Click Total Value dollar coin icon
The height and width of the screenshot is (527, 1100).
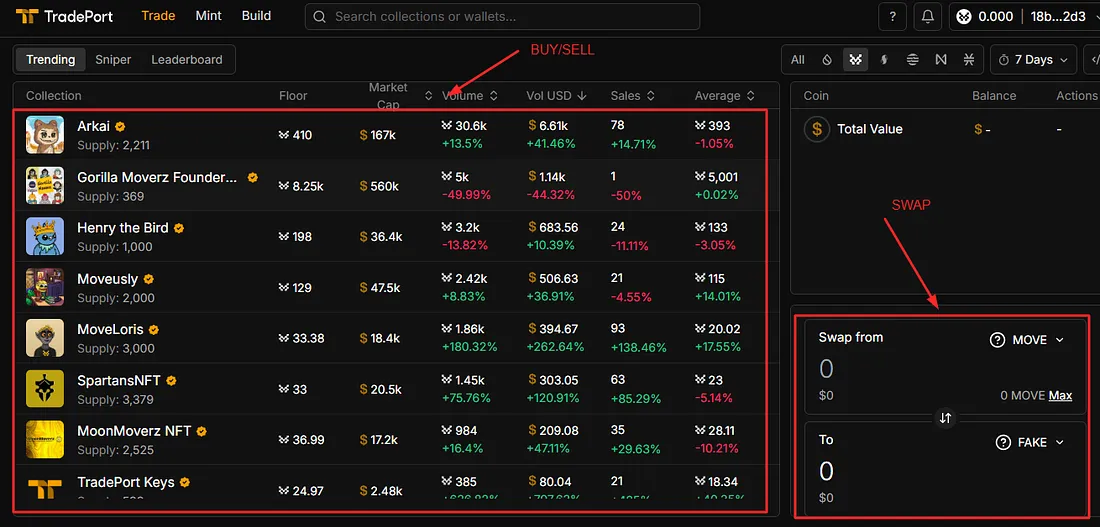coord(817,129)
